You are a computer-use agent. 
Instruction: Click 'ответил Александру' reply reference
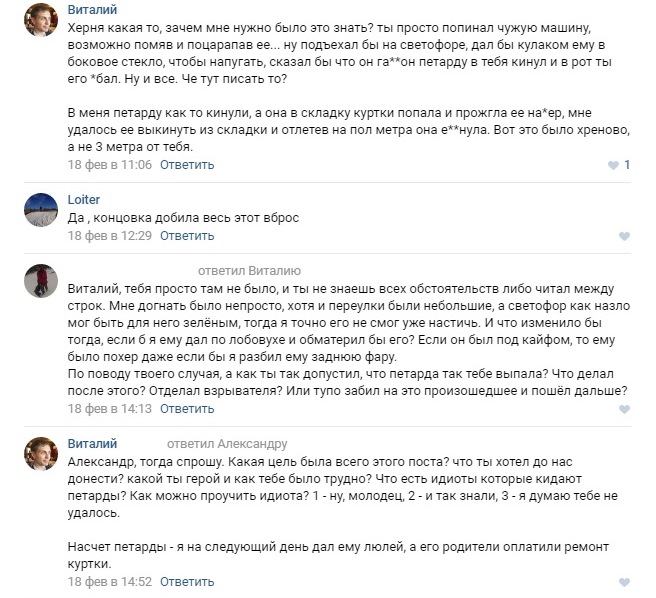click(227, 444)
